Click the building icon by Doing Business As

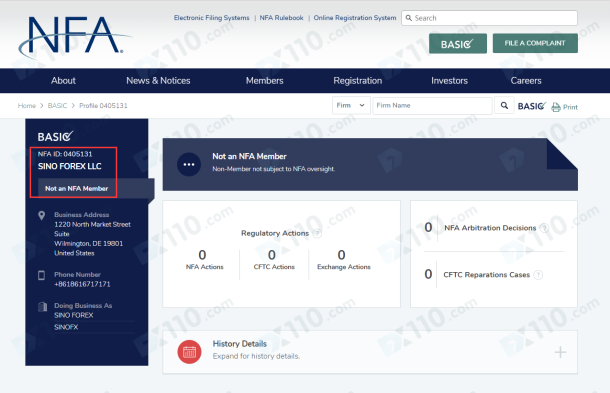click(42, 307)
